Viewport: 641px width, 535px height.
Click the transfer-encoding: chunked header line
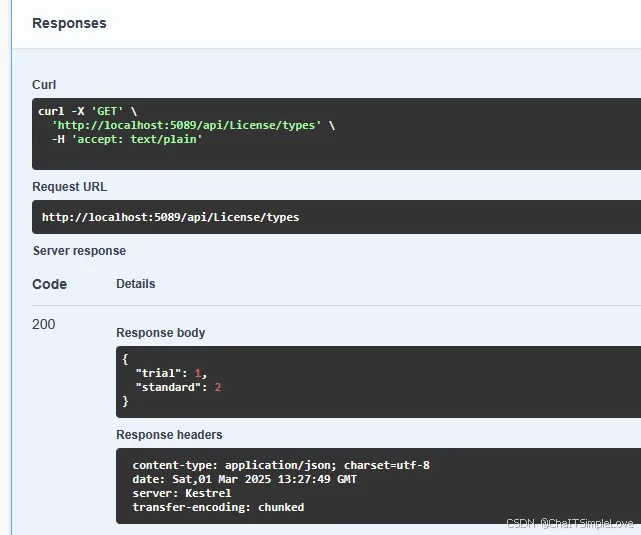(x=218, y=507)
